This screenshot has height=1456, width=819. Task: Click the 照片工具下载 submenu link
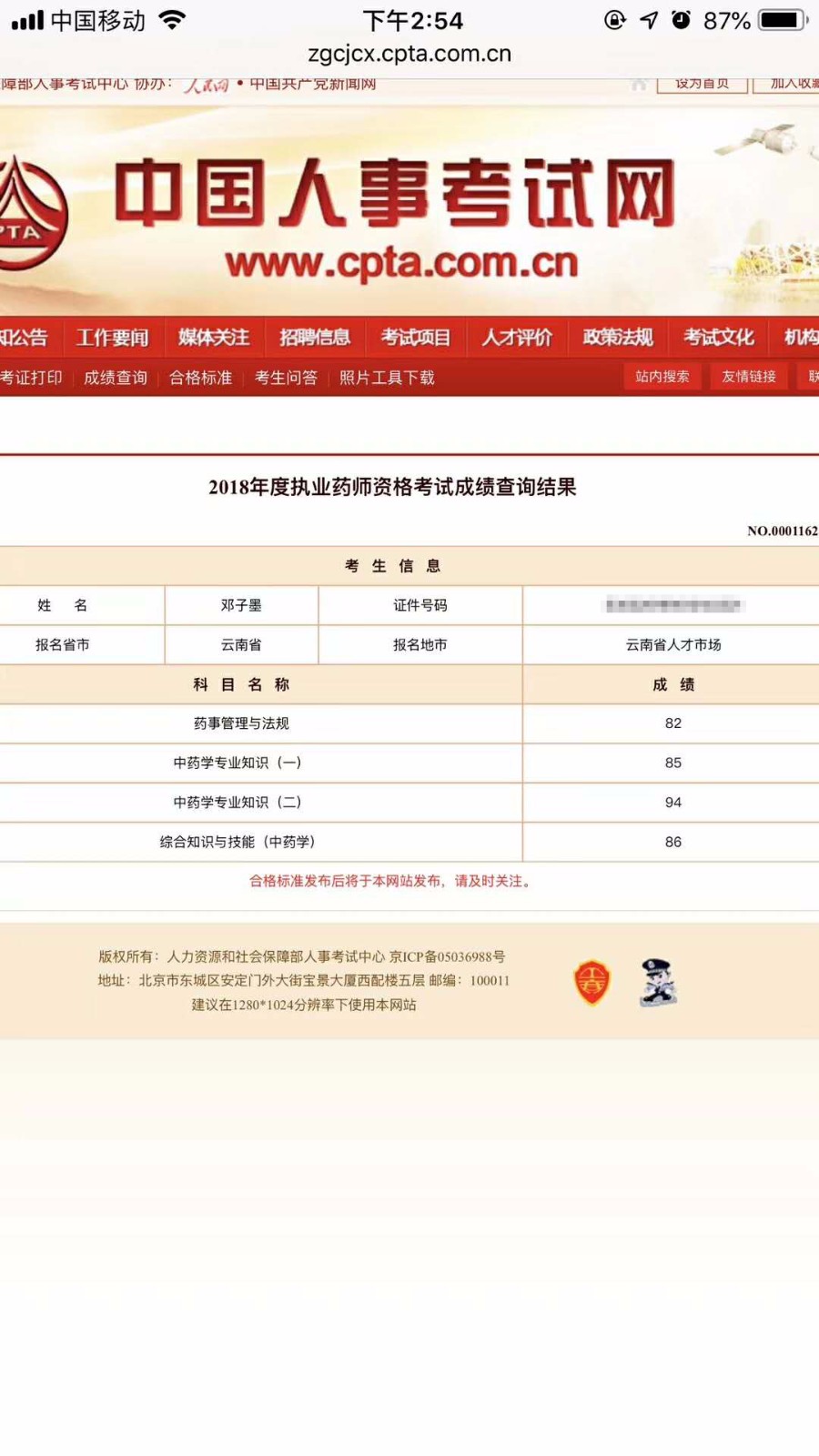point(387,378)
